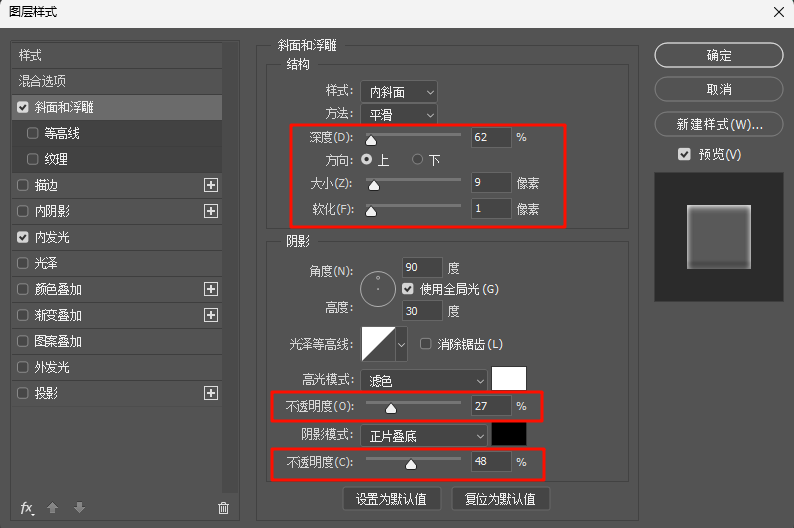Viewport: 794px width, 528px height.
Task: Click the 新建样式(W)... button
Action: [719, 125]
